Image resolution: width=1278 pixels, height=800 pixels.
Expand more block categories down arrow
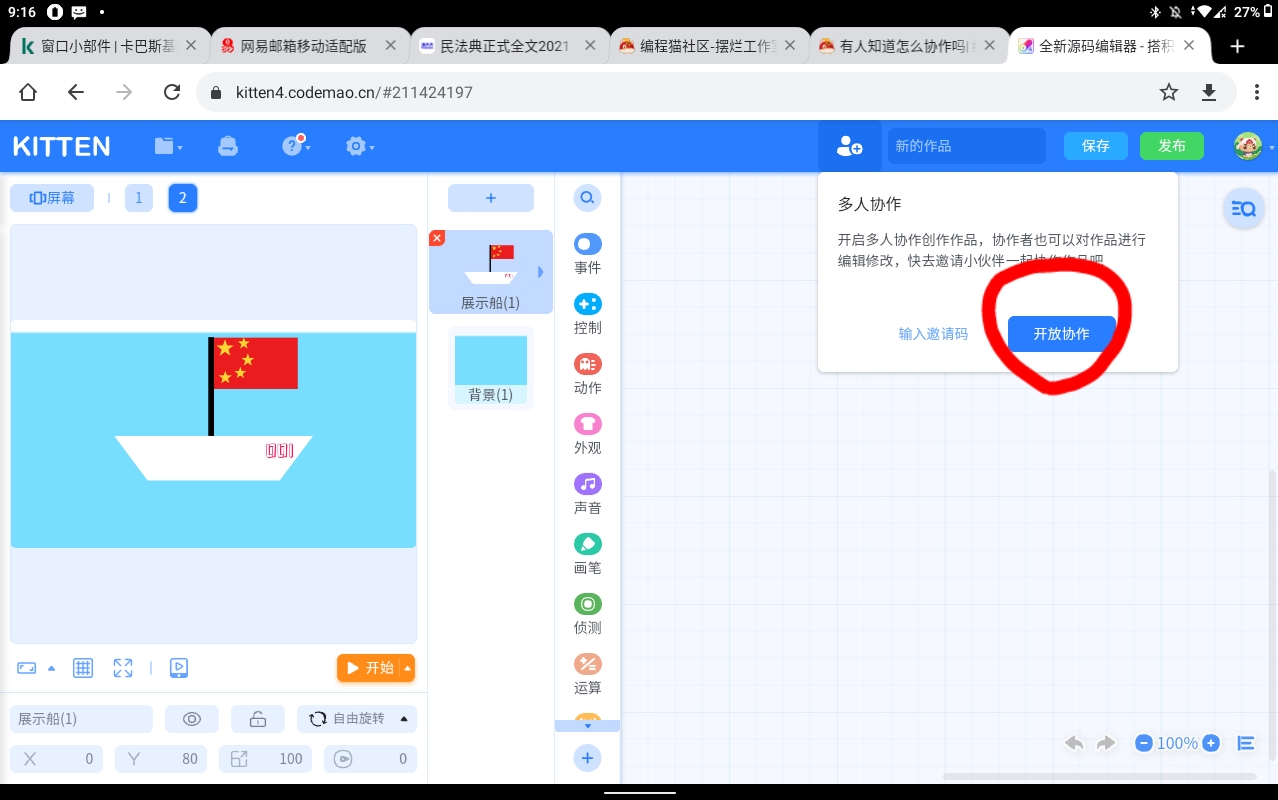click(x=587, y=726)
